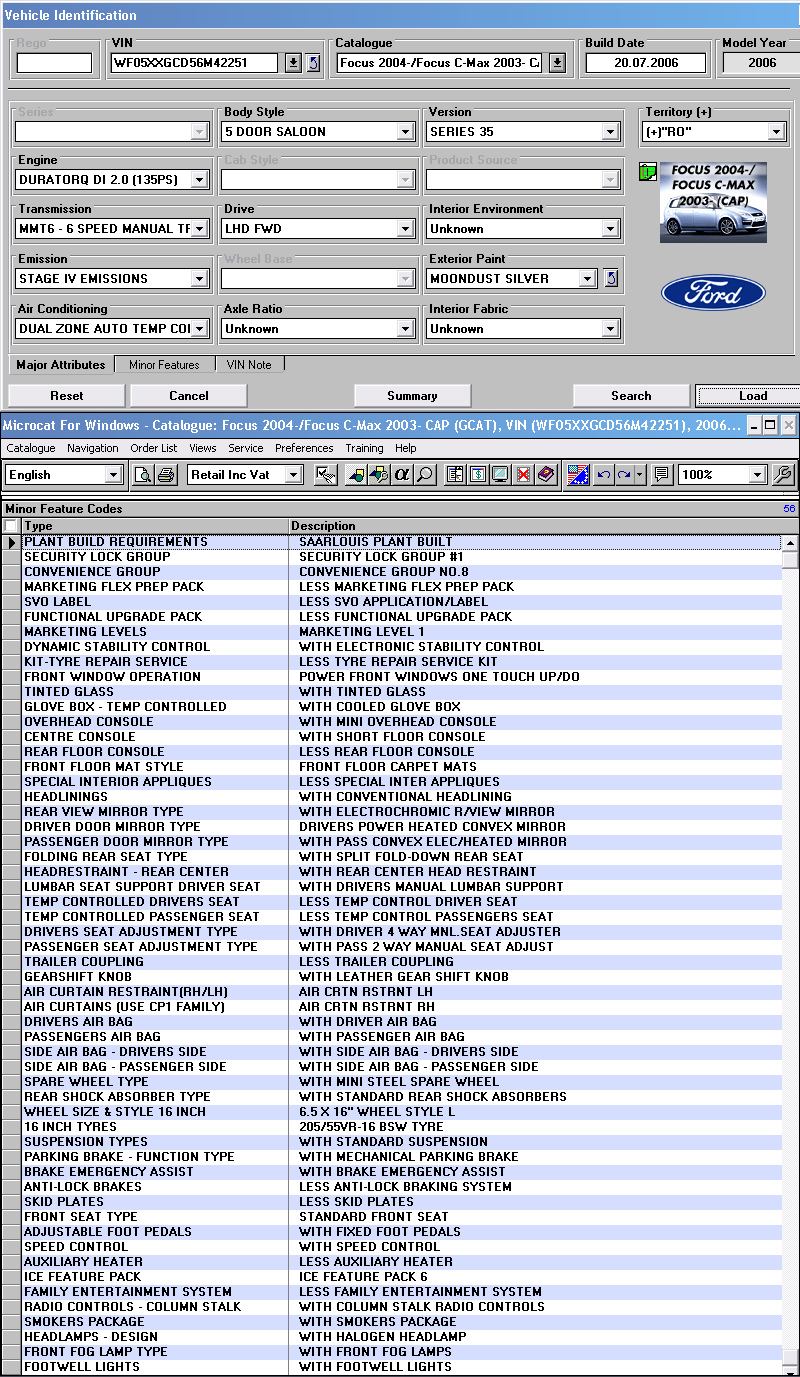This screenshot has width=800, height=1377.
Task: Click the magnifying glass search icon
Action: tap(425, 475)
